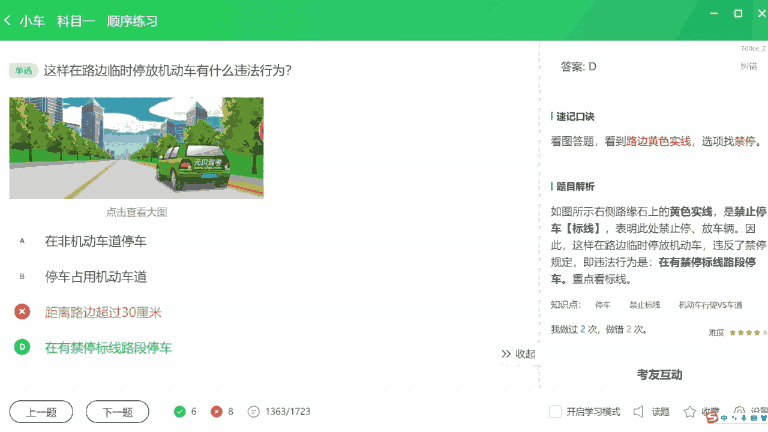
Task: Open the question list 1363/1723 icon
Action: point(253,411)
